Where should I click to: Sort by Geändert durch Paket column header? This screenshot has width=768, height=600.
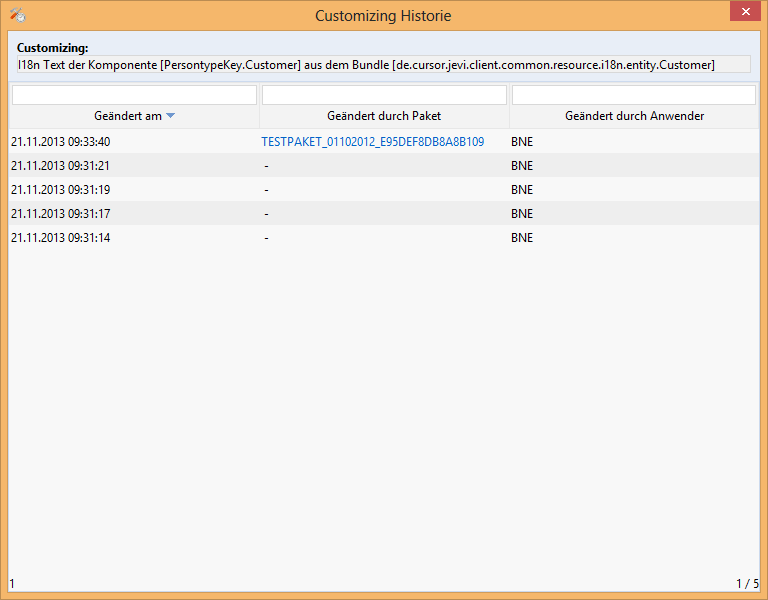[384, 116]
